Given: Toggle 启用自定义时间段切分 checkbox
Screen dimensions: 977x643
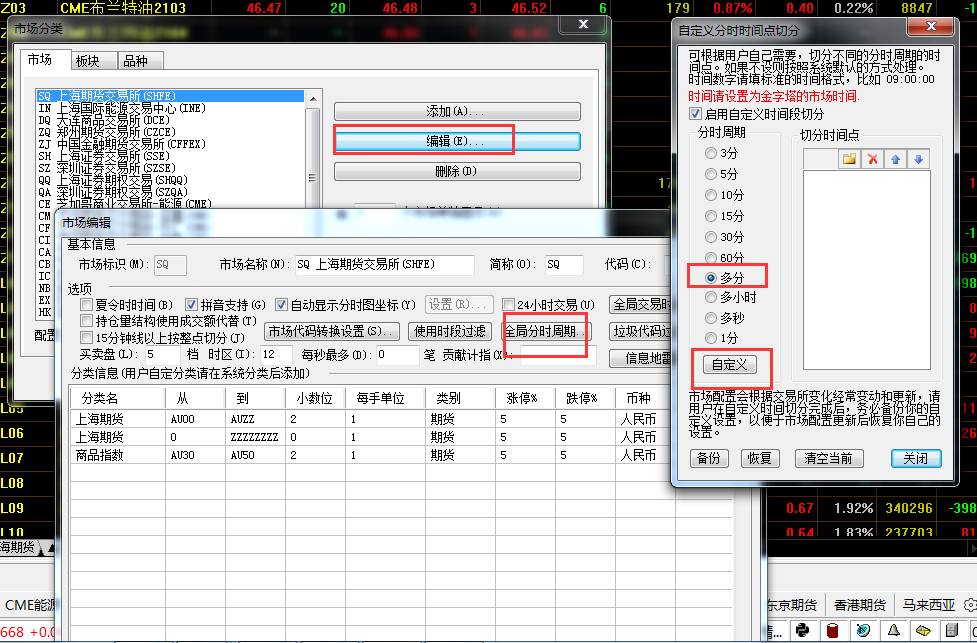Looking at the screenshot, I should tap(696, 114).
